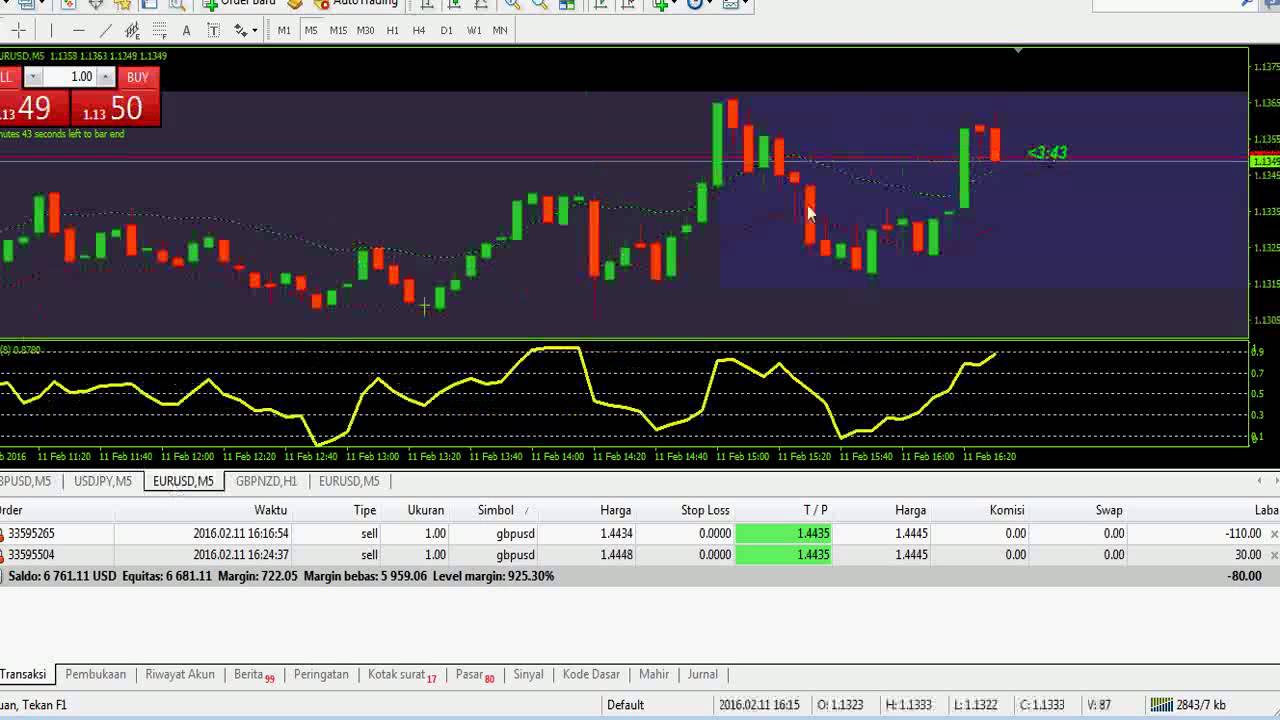
Task: Open the EURUSD,M5 tab after GBPNZD,H1
Action: point(349,481)
